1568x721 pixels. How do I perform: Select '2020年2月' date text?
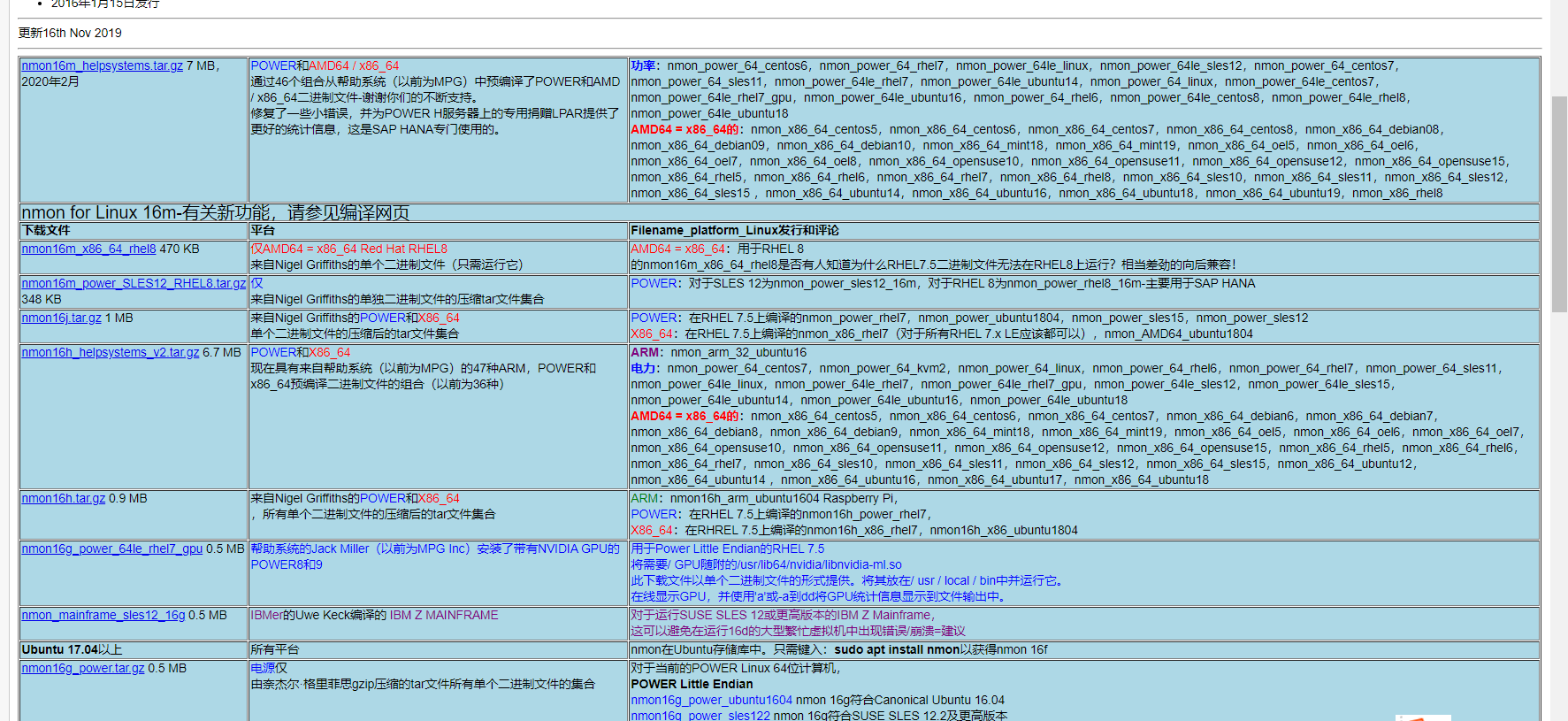click(x=50, y=81)
